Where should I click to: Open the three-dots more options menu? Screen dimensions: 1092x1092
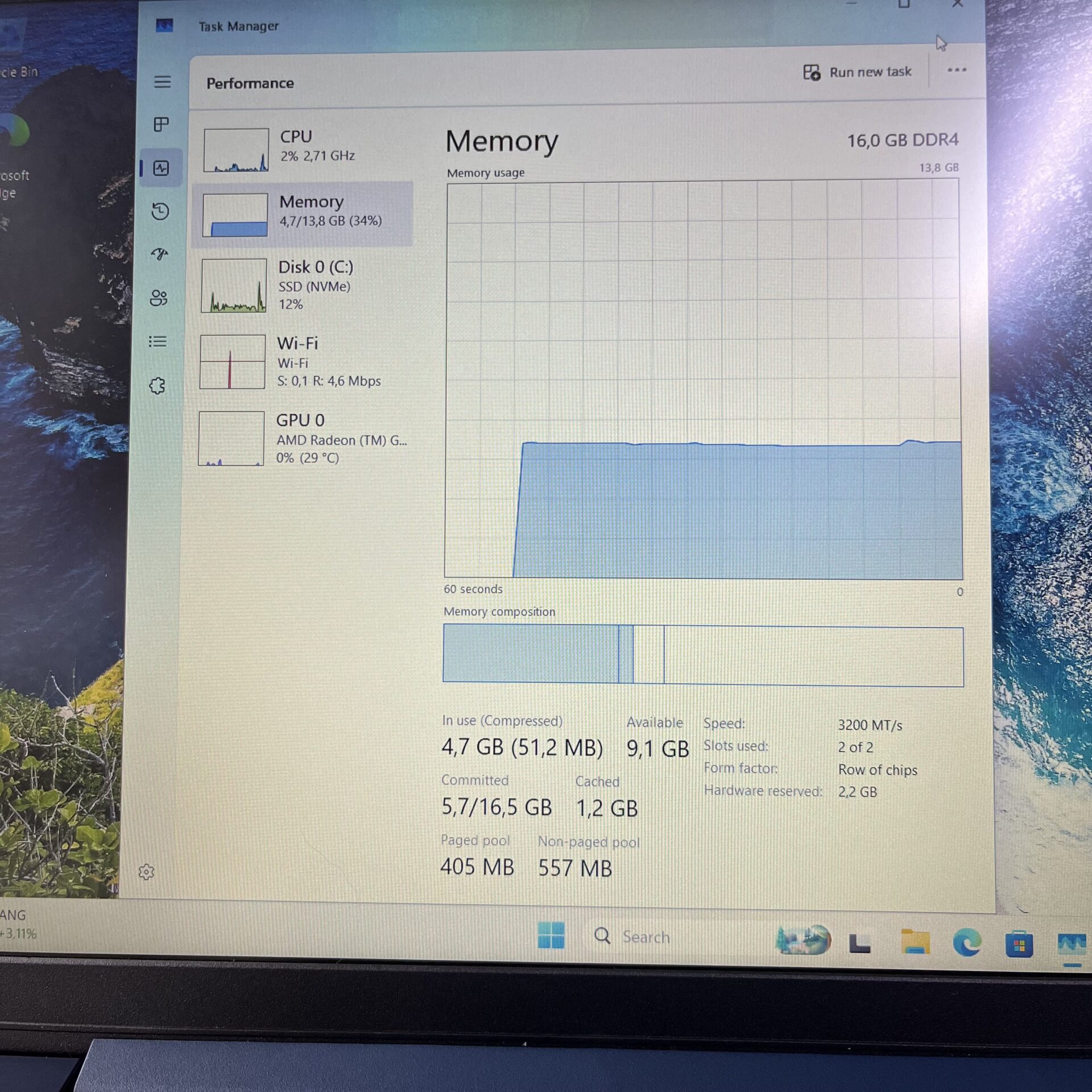(x=957, y=70)
